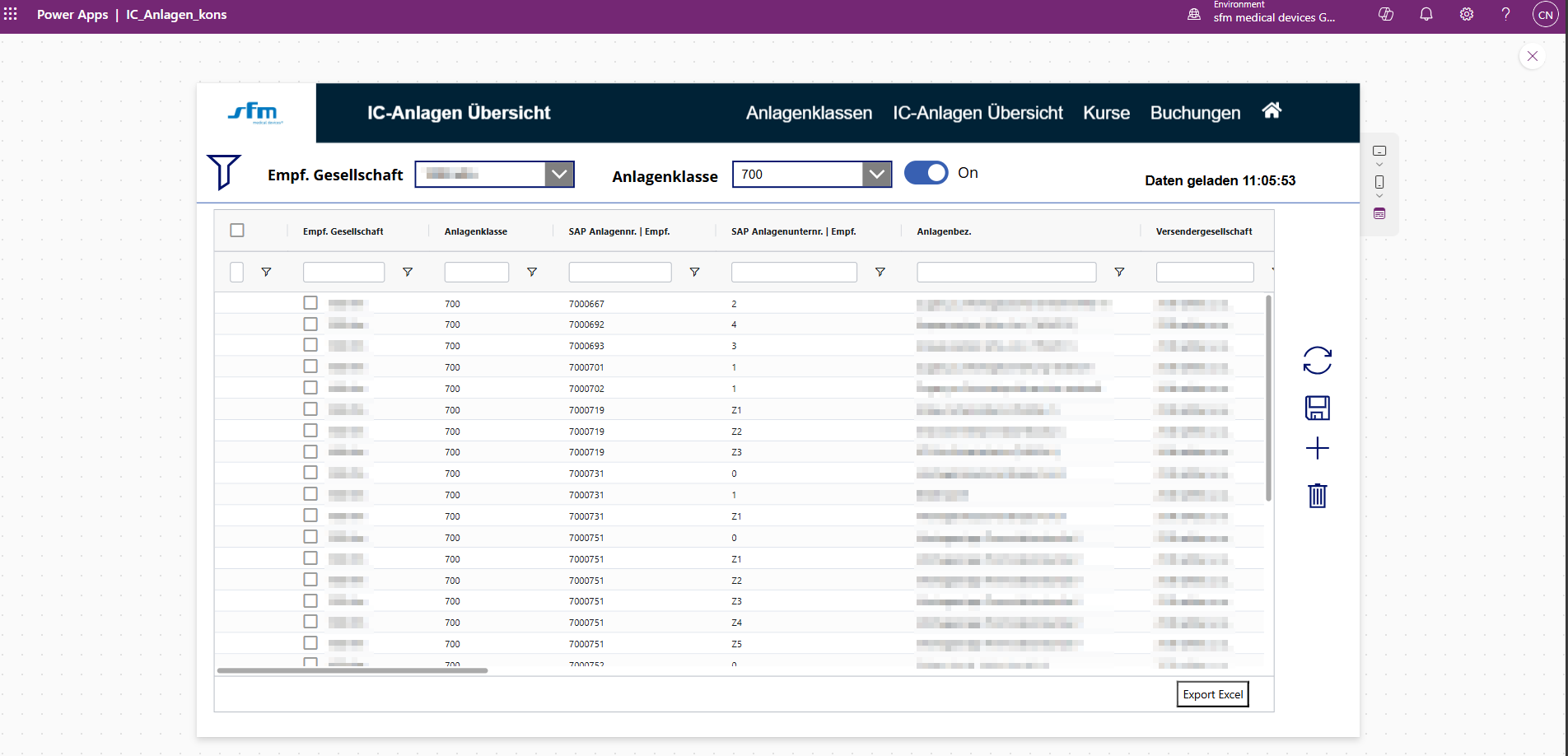This screenshot has height=756, width=1568.
Task: Select the row with Anlagennr. 7000667
Action: (x=310, y=303)
